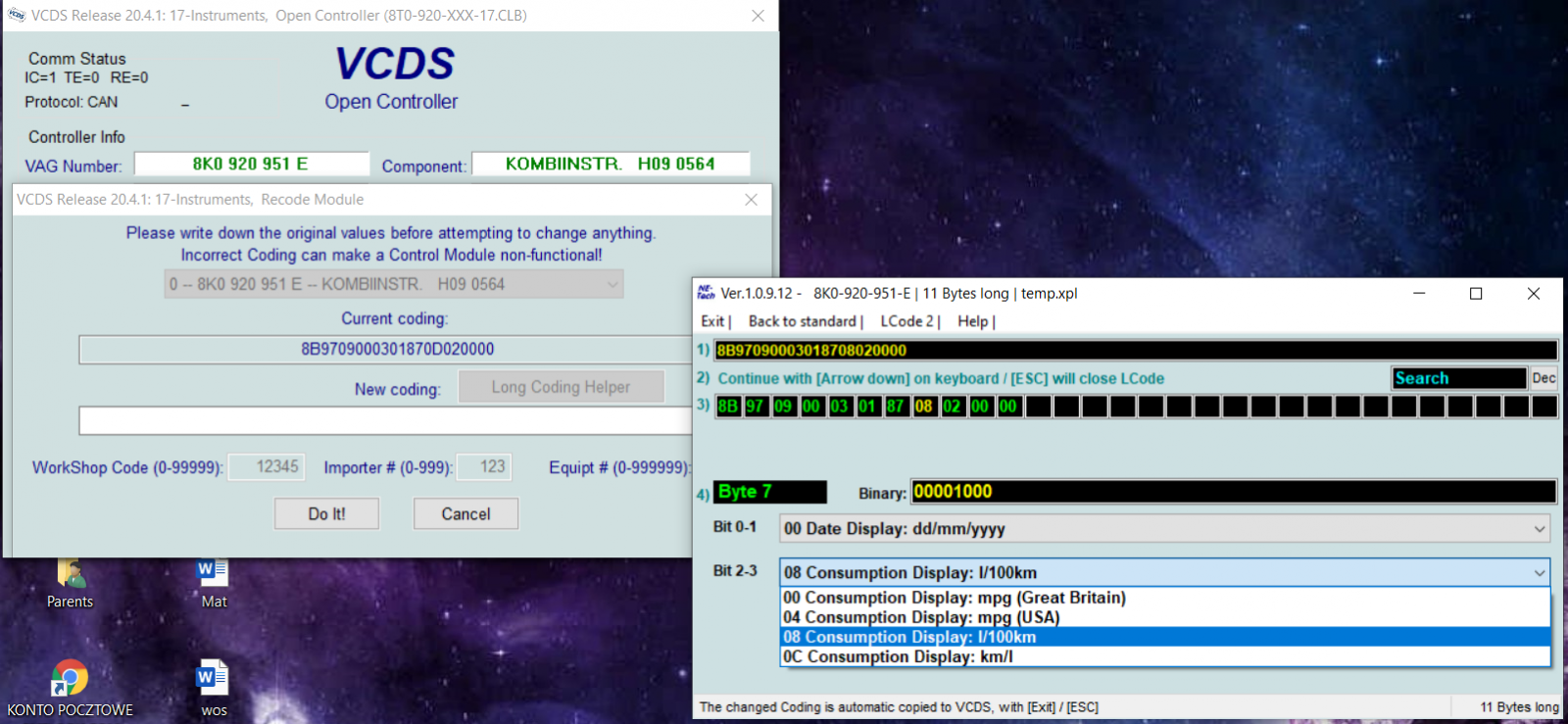Select byte 8 cell with value 02

pos(953,406)
